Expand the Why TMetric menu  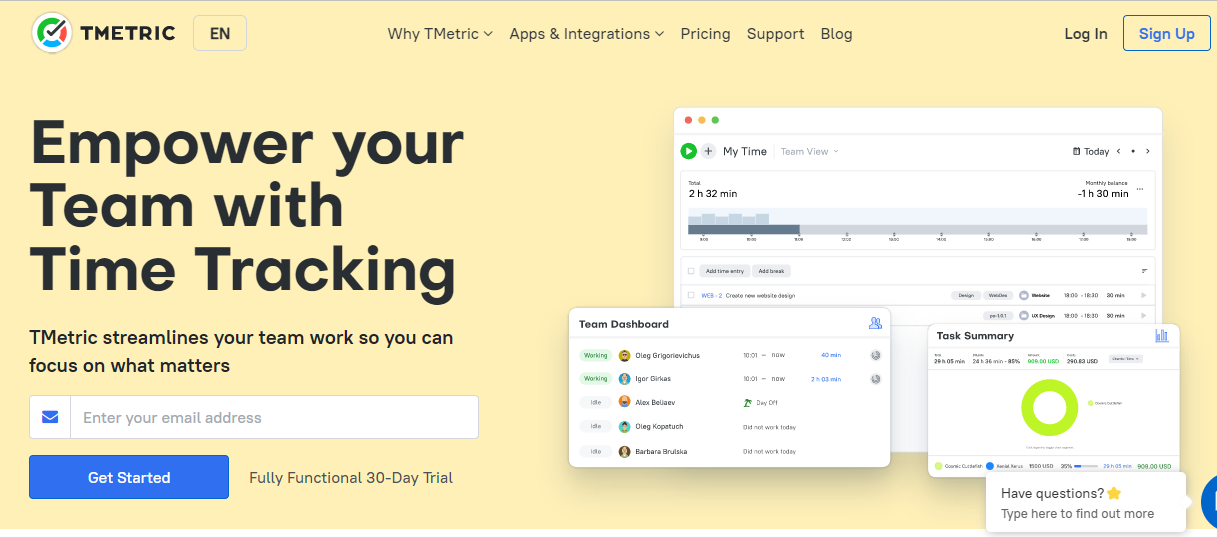(440, 33)
